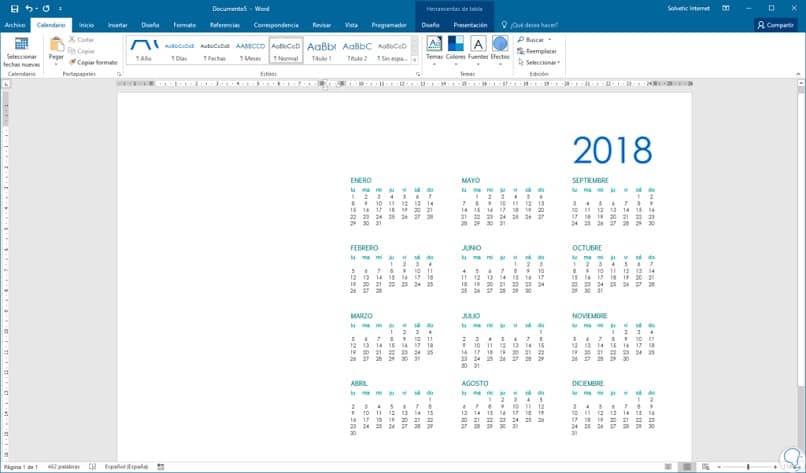Viewport: 806px width, 473px height.
Task: Apply the Título 1 style
Action: (321, 50)
